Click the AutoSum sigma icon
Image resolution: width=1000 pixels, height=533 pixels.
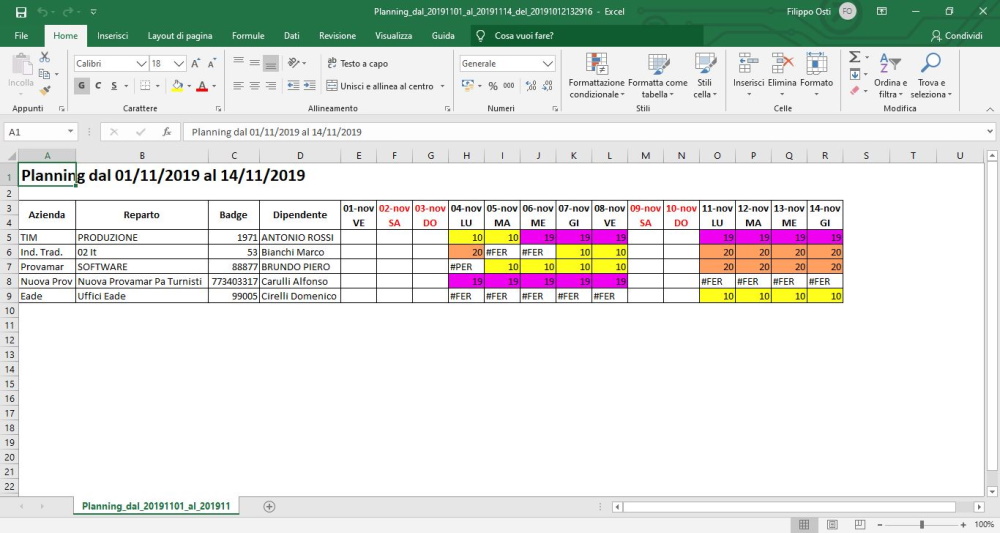(x=855, y=57)
